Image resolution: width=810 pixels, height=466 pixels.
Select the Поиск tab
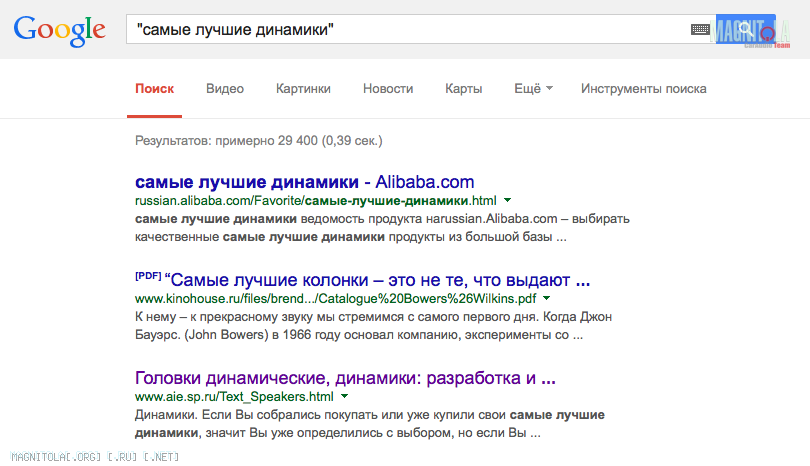[154, 89]
